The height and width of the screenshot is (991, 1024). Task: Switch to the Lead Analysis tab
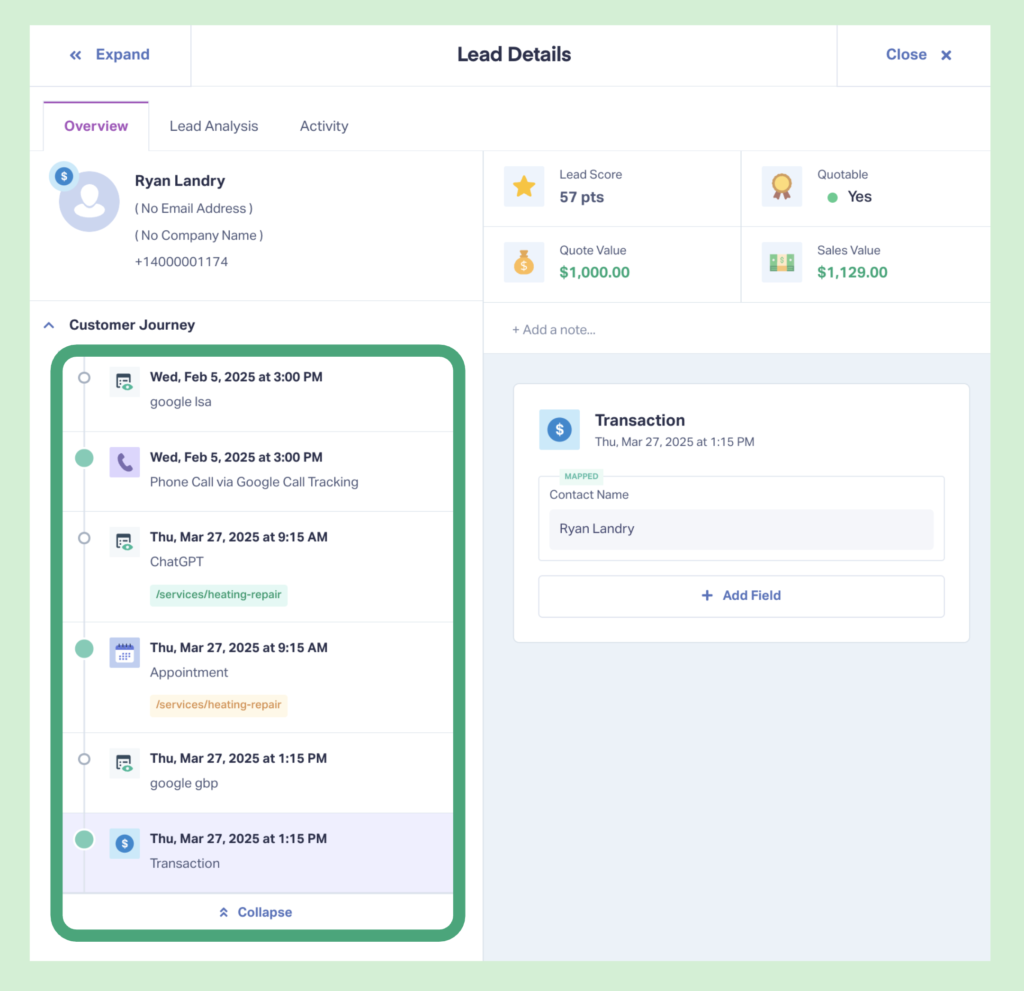(x=213, y=125)
